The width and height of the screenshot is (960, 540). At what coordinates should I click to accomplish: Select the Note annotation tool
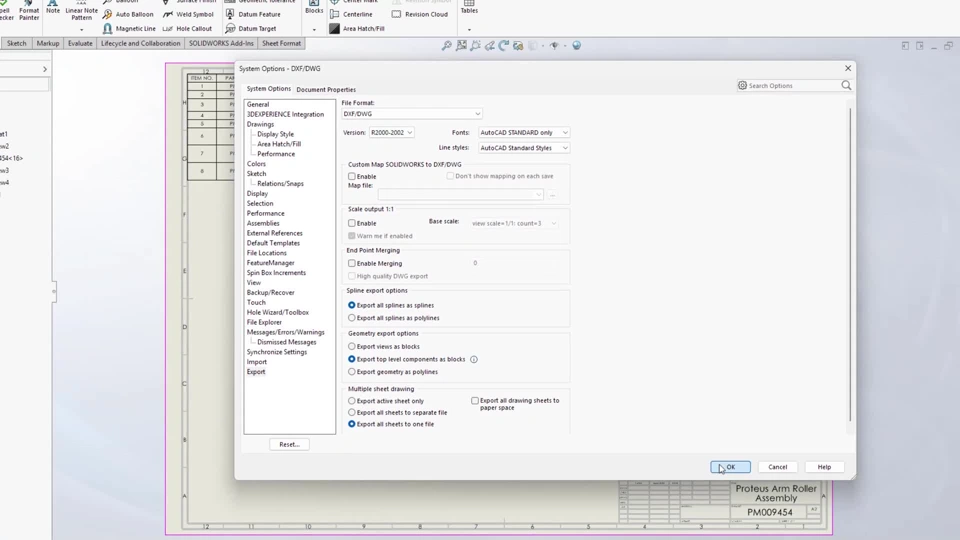[53, 7]
